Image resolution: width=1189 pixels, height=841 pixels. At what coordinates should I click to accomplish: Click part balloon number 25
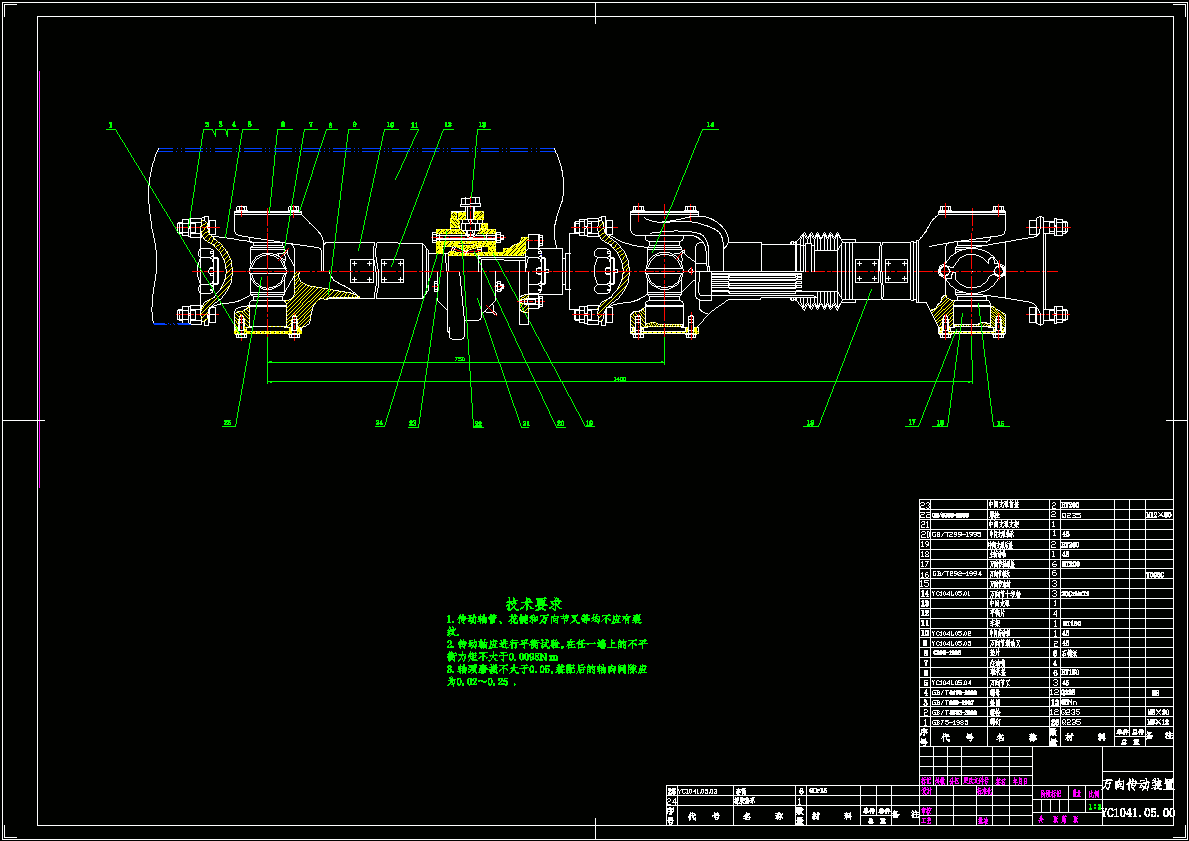[x=227, y=423]
